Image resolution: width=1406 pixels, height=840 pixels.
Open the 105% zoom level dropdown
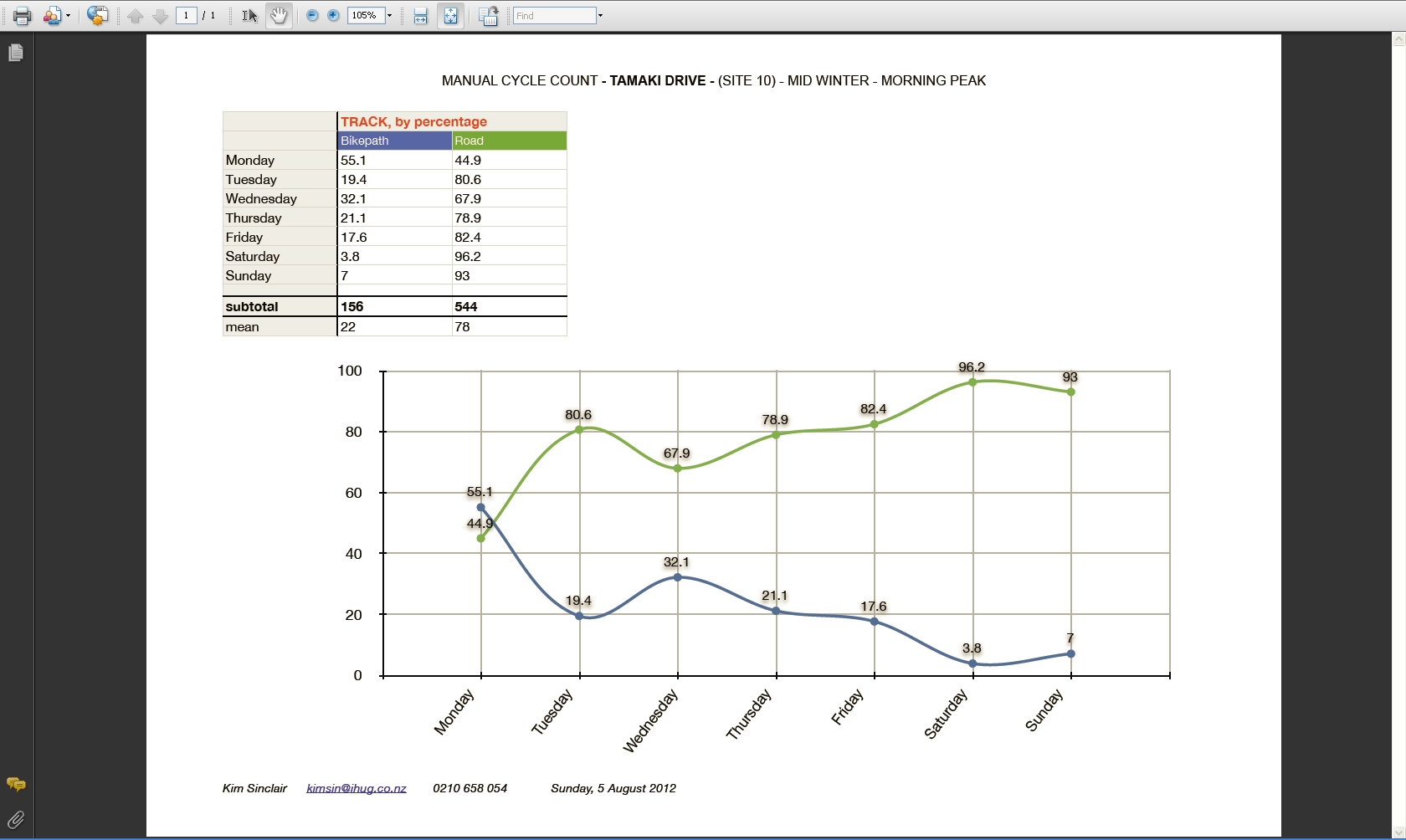389,16
